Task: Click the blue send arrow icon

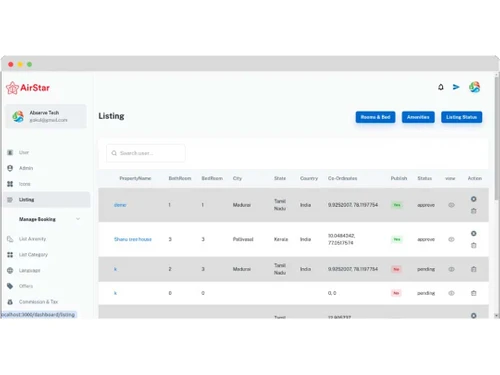Action: click(456, 87)
